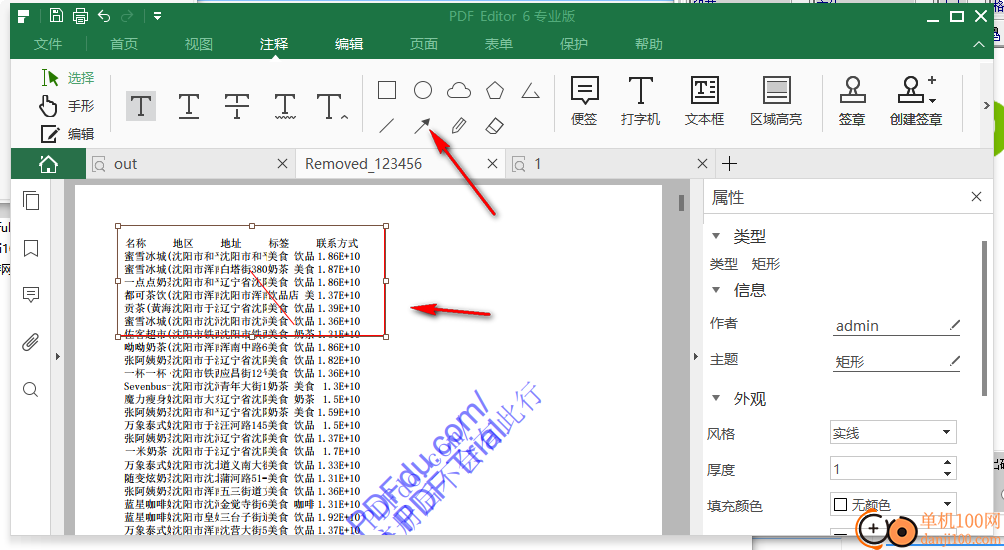Open the 文件 menu
This screenshot has width=1004, height=550.
pos(48,44)
